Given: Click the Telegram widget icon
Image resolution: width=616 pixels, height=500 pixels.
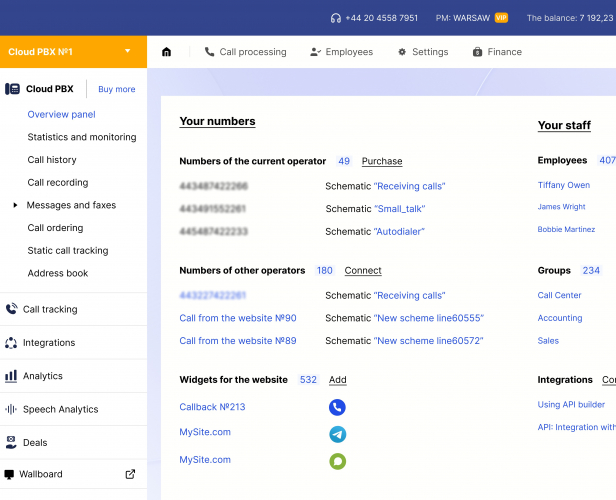Looking at the screenshot, I should coord(337,434).
